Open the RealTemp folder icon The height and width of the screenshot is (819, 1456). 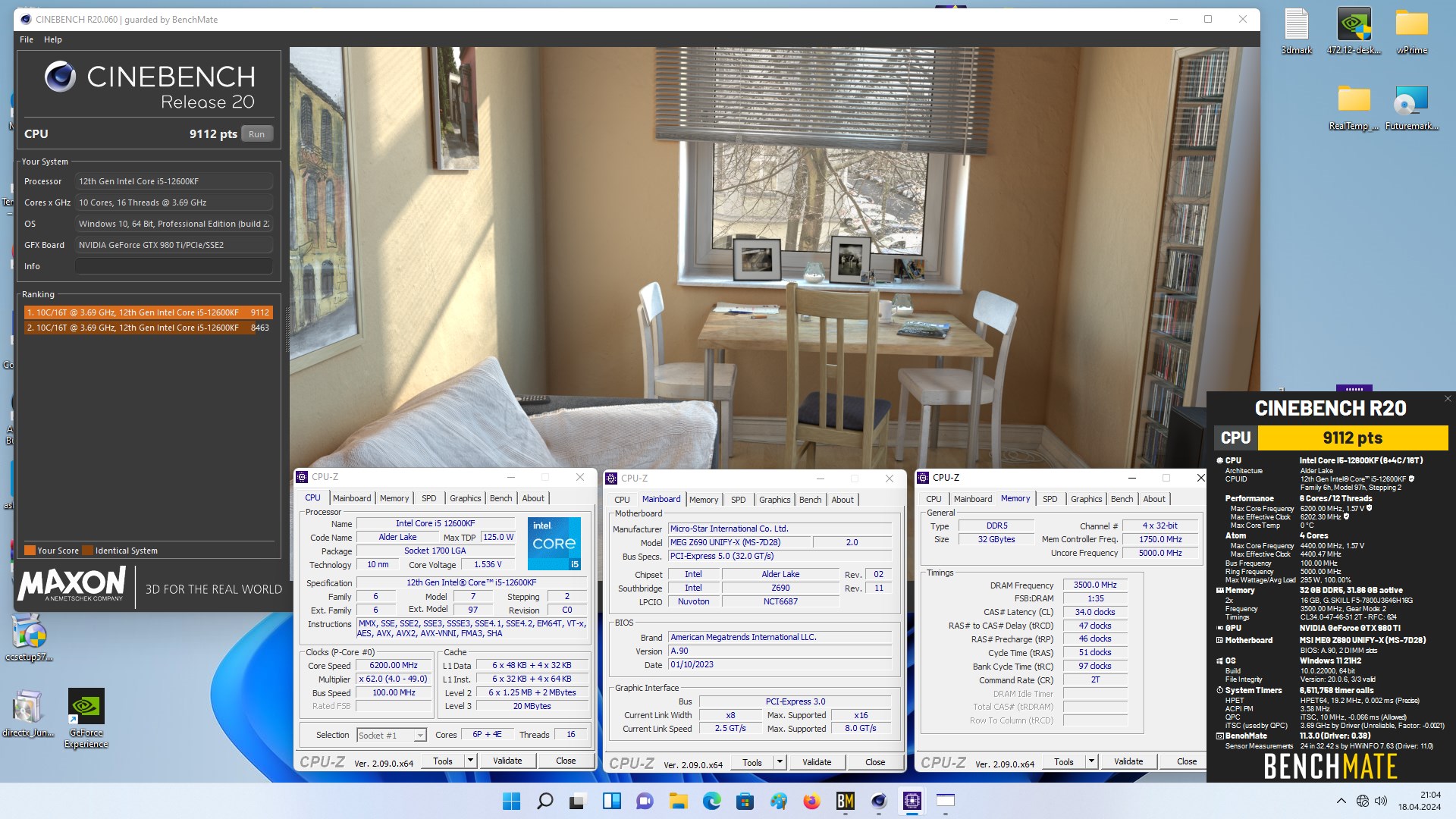point(1354,107)
